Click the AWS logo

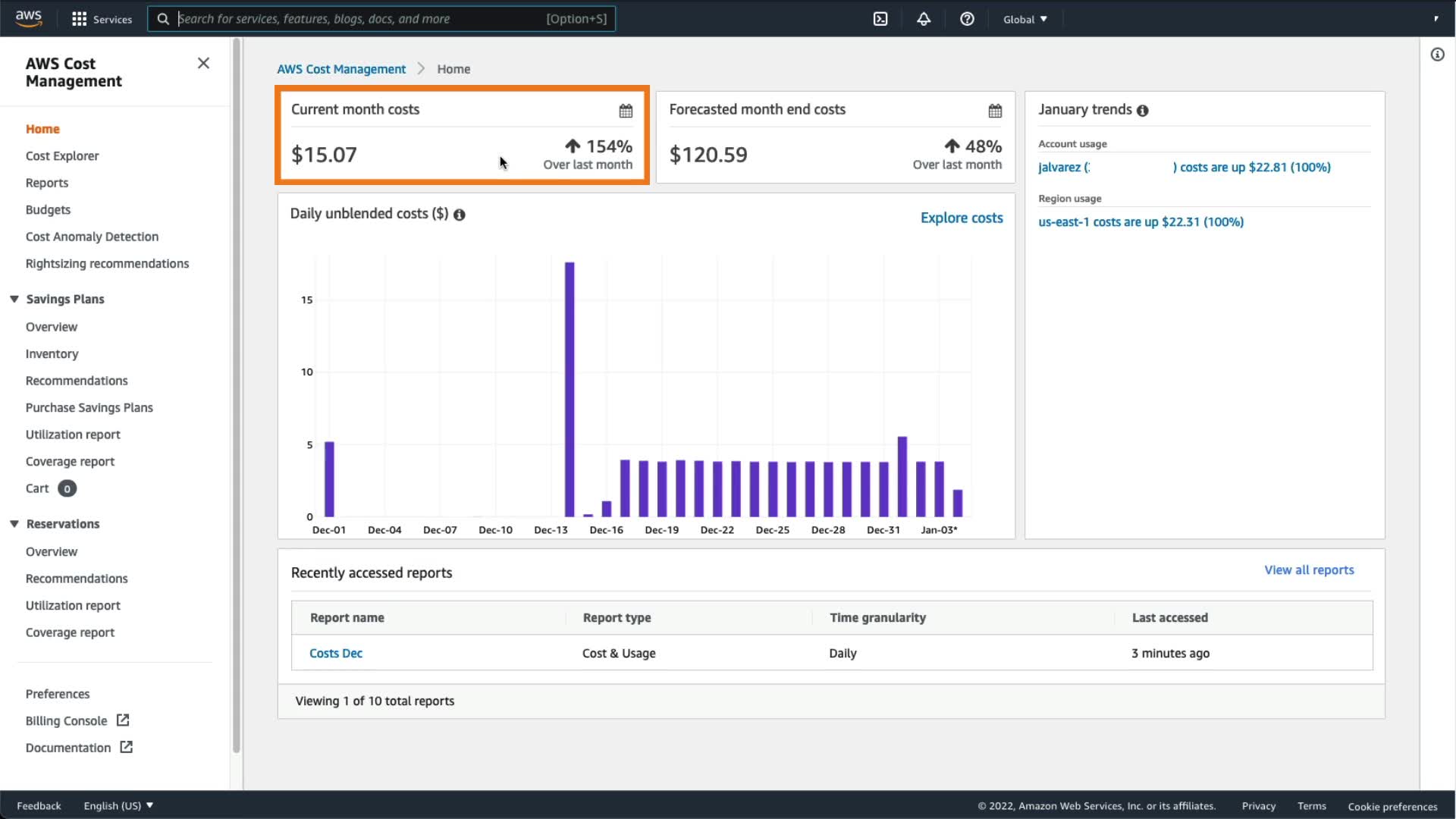29,18
